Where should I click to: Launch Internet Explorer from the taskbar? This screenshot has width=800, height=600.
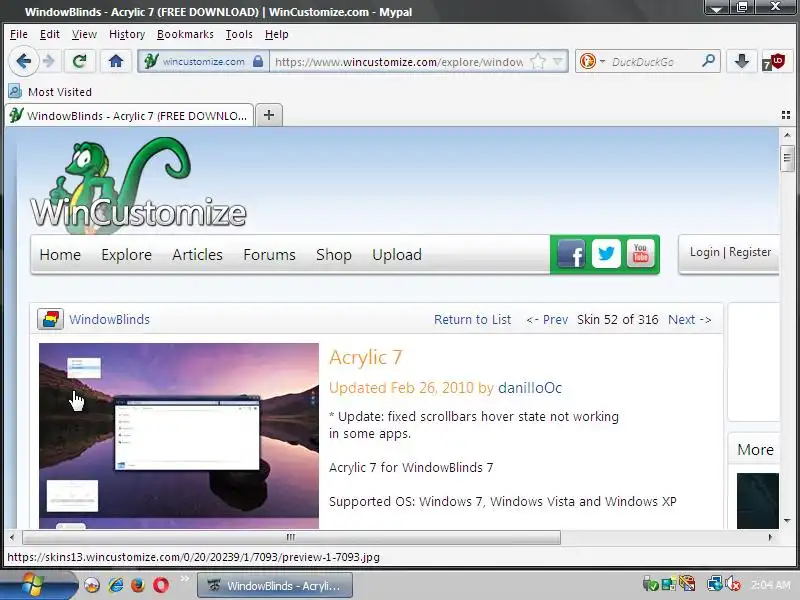pyautogui.click(x=116, y=585)
